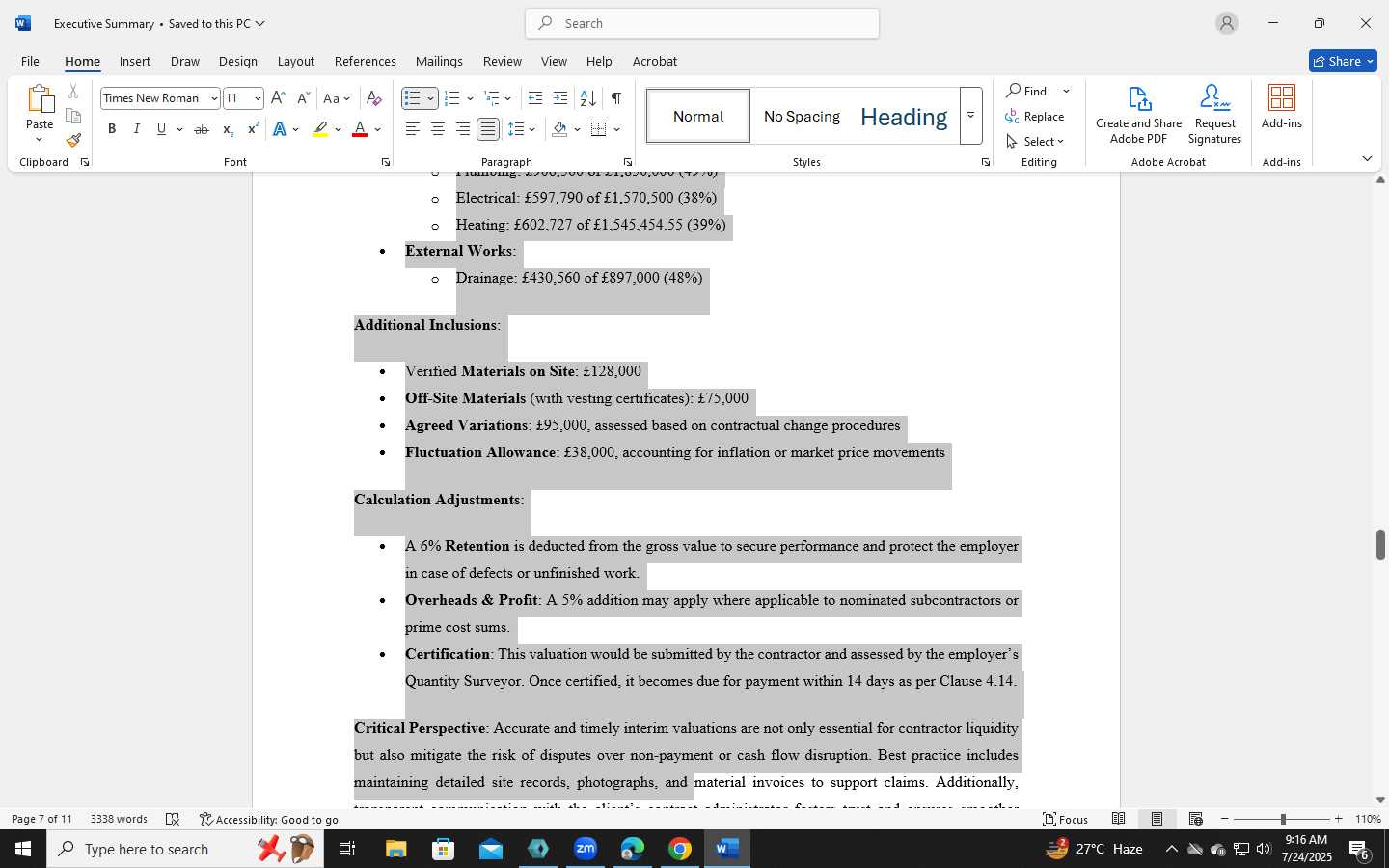Click the Paste clipboard icon
This screenshot has width=1389, height=868.
coord(40,98)
